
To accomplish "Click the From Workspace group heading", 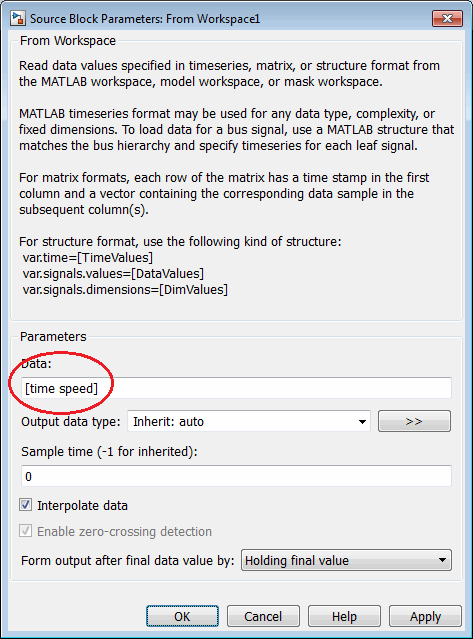I will 68,41.
